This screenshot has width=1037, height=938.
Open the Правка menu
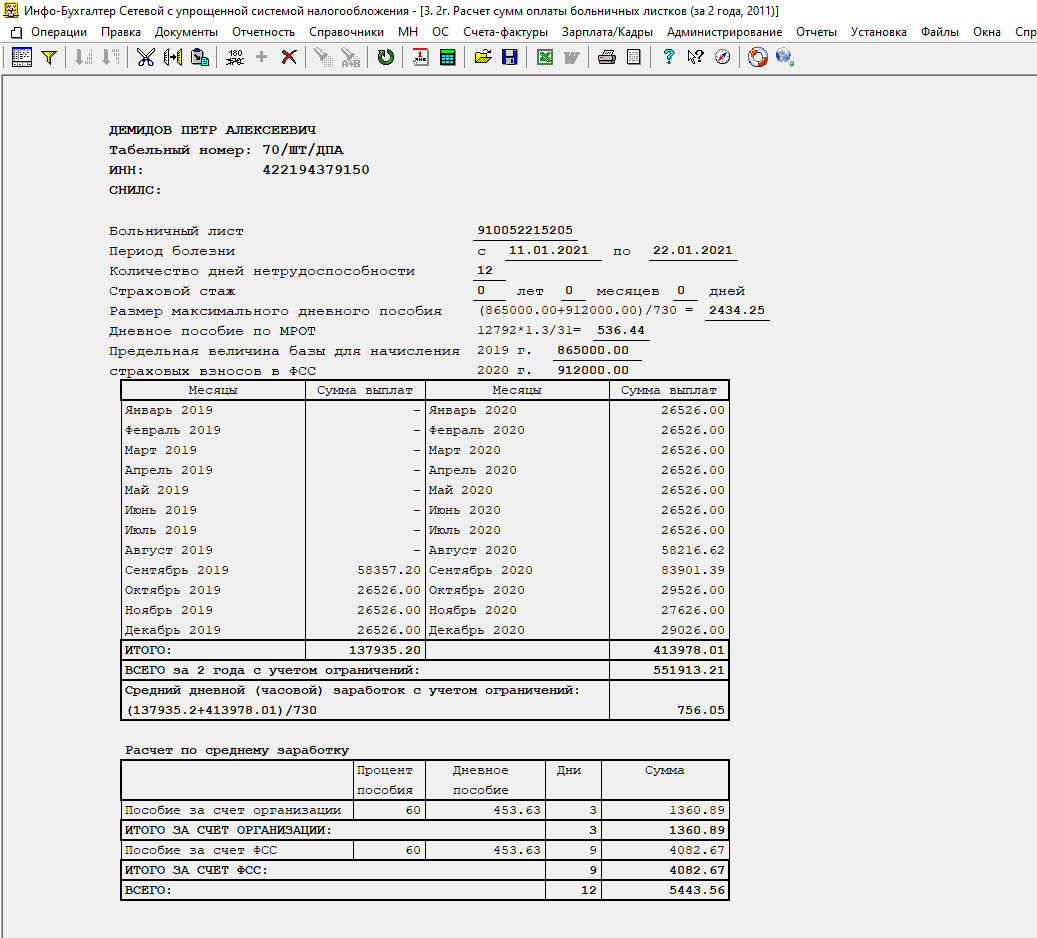coord(121,32)
